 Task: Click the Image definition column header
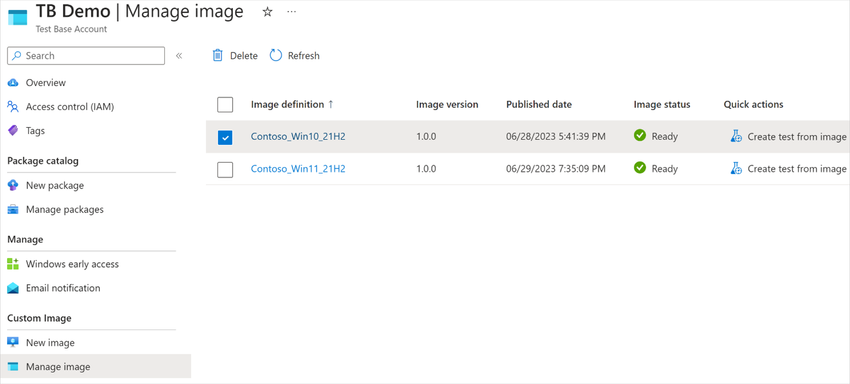coord(287,105)
